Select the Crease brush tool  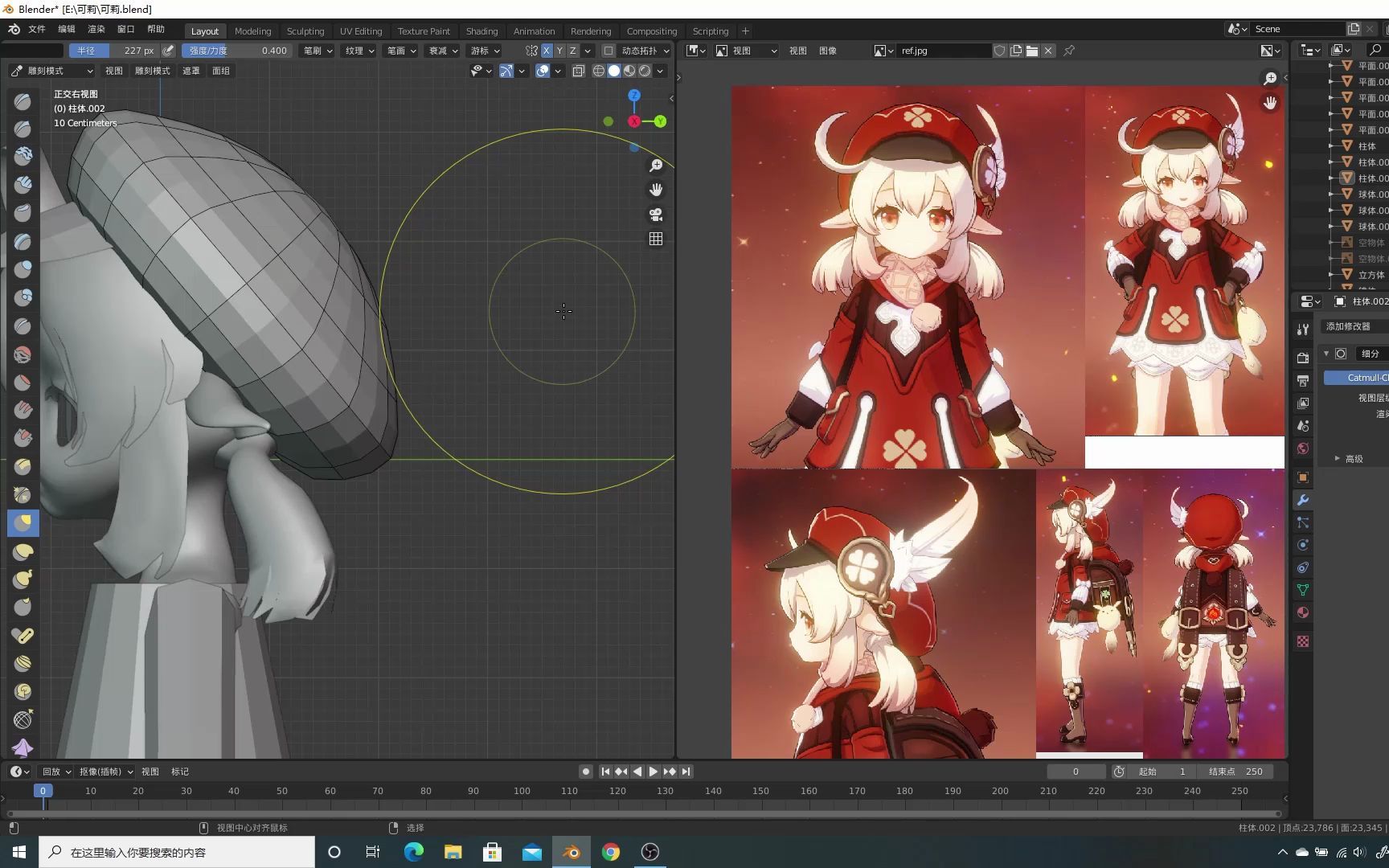23,325
